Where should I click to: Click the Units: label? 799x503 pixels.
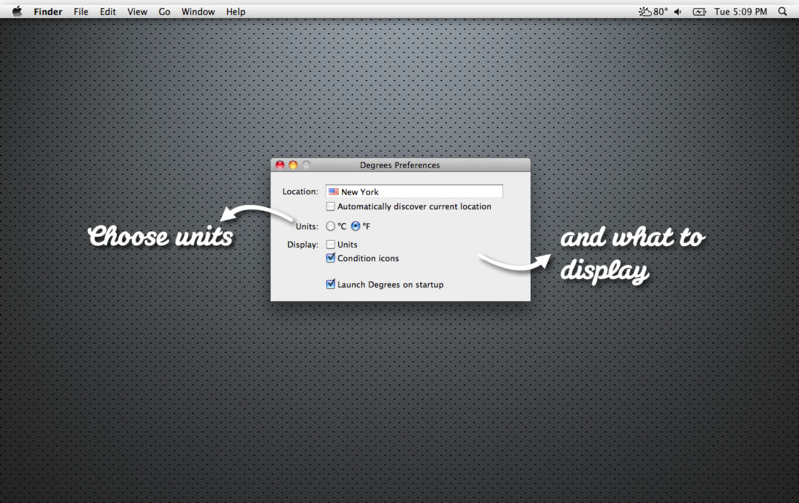coord(307,226)
